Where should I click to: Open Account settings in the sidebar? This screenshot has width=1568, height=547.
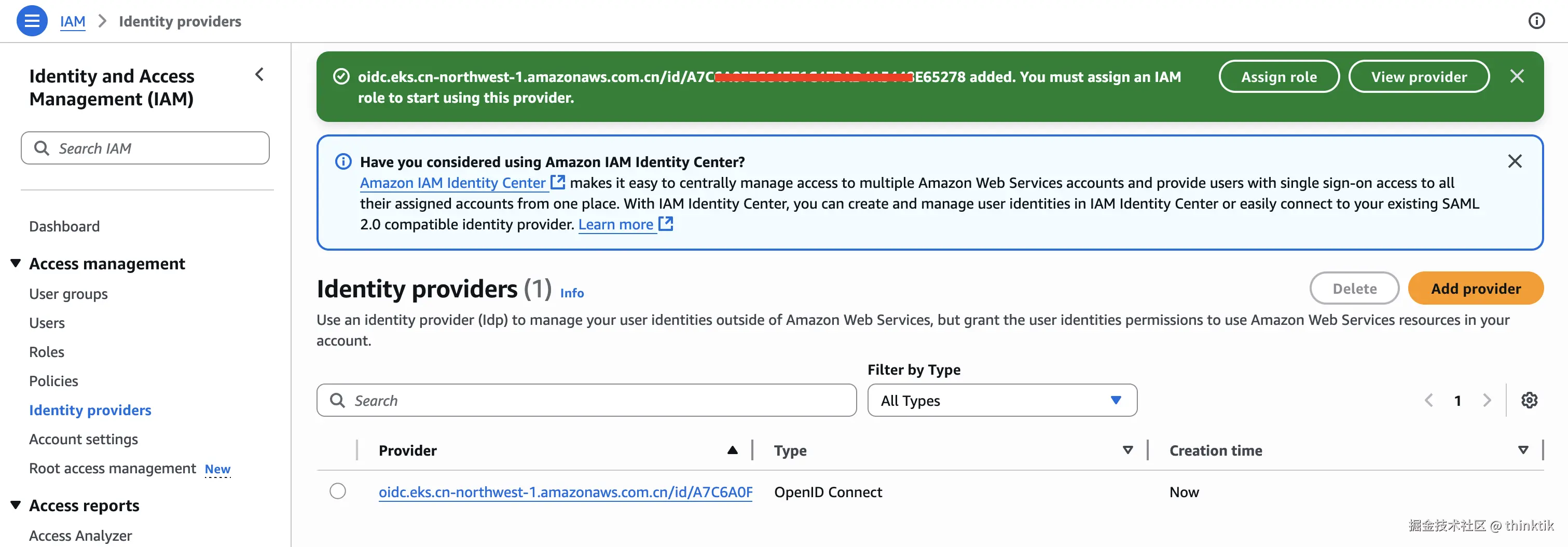click(x=84, y=439)
